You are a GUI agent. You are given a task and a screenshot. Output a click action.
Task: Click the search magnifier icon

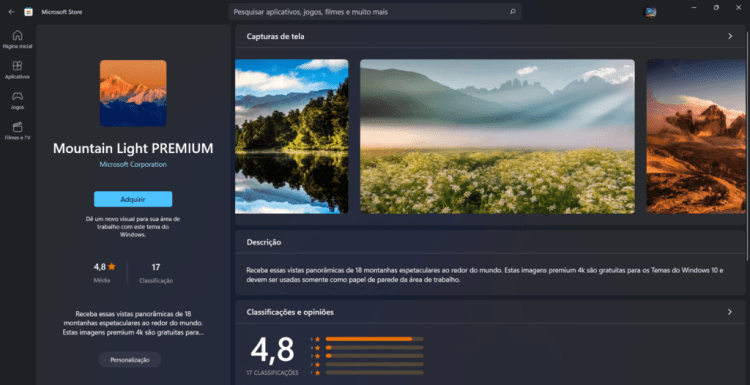click(x=513, y=11)
